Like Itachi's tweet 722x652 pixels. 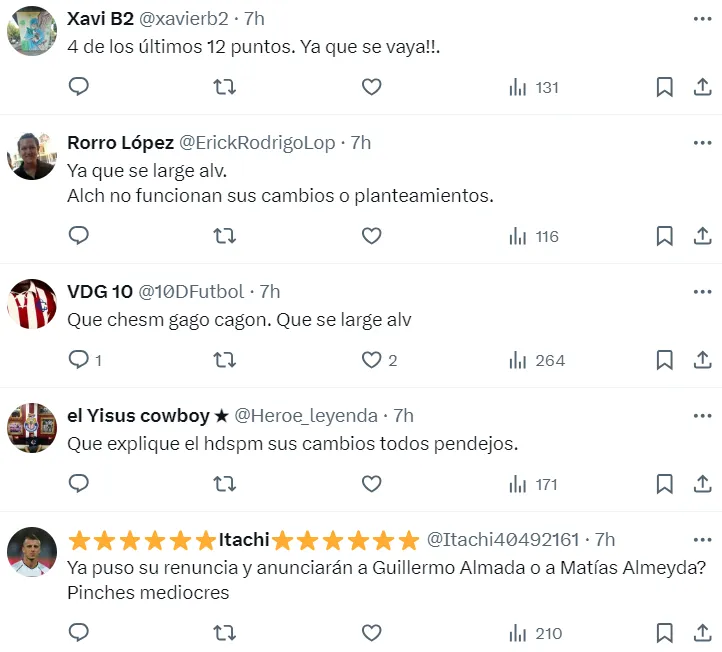(371, 633)
